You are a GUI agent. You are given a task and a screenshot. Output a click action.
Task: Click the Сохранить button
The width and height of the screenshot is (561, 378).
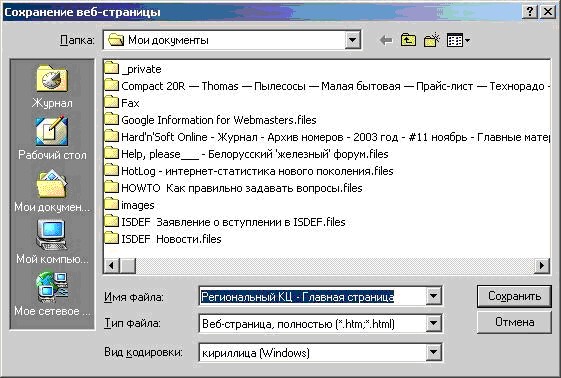(x=514, y=296)
